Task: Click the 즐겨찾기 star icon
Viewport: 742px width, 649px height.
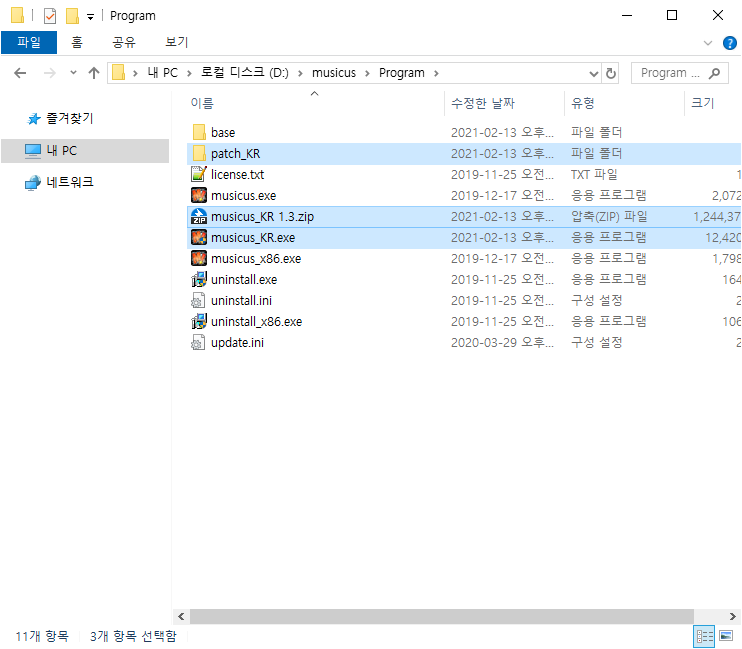Action: [33, 119]
